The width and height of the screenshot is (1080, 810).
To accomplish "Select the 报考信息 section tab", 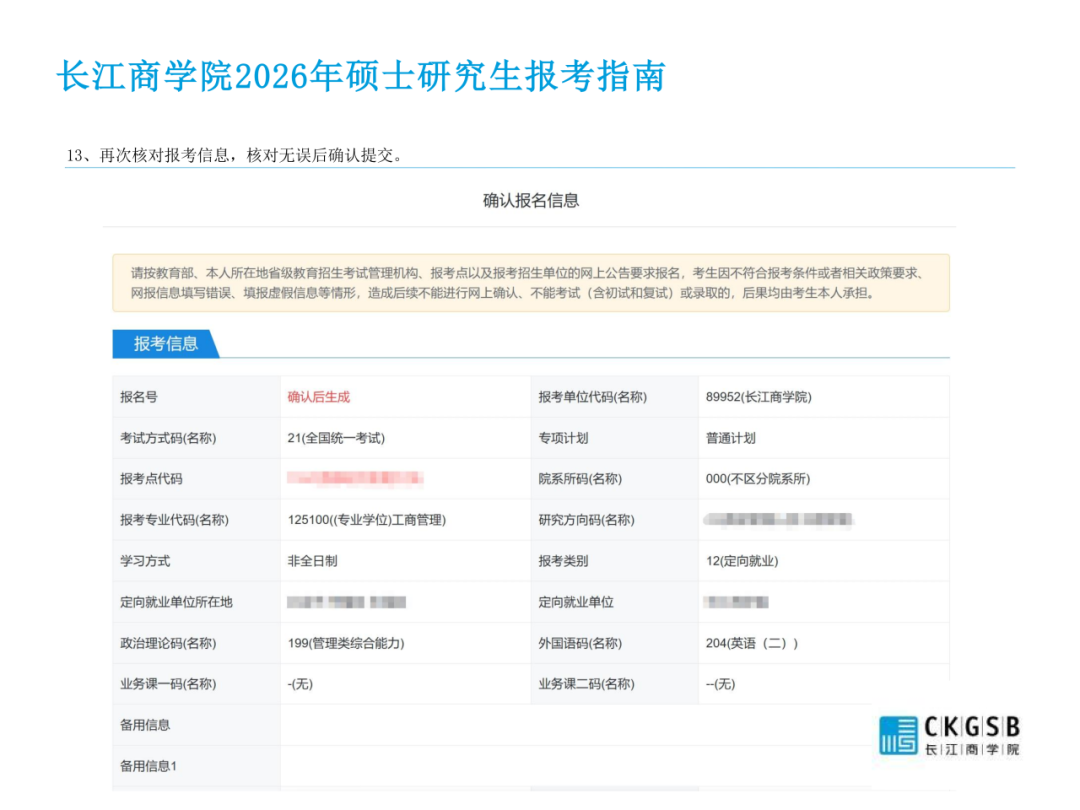I will (166, 344).
